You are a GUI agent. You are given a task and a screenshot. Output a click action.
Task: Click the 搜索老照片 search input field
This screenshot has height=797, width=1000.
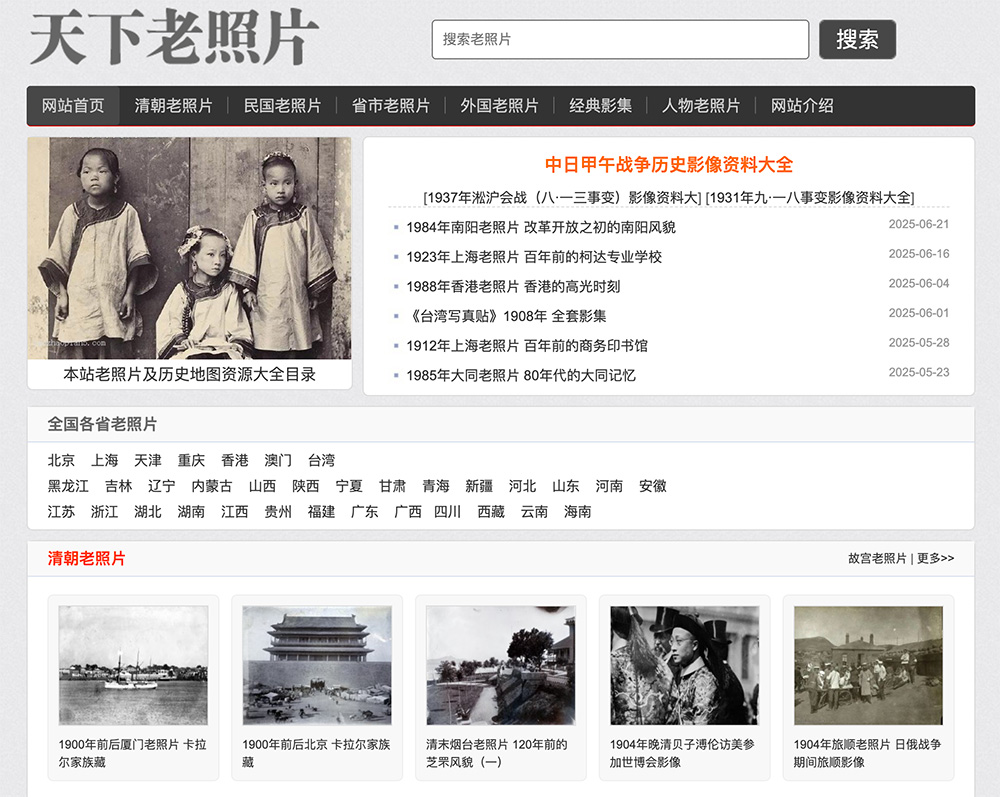tap(620, 40)
